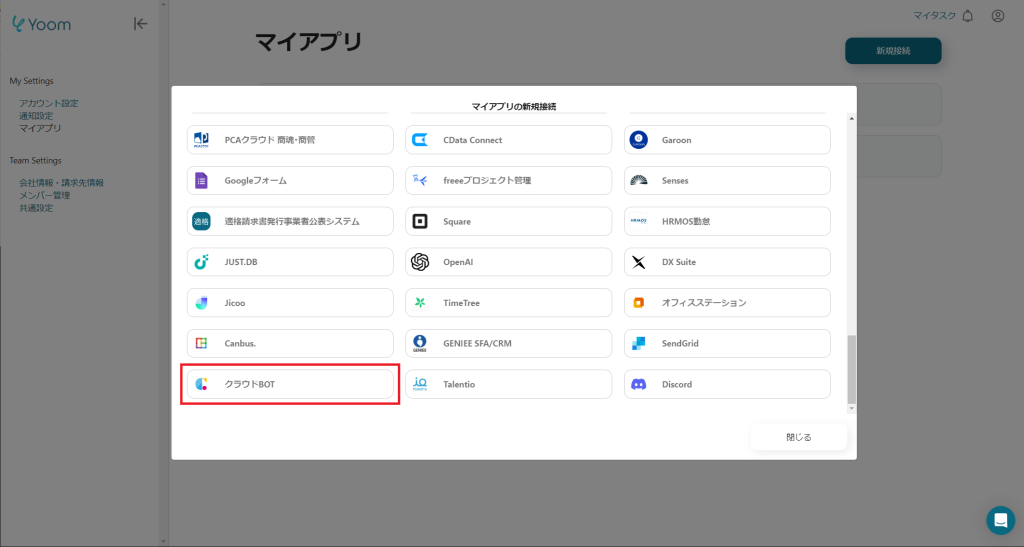Click the dialog scroll down arrow

click(852, 409)
